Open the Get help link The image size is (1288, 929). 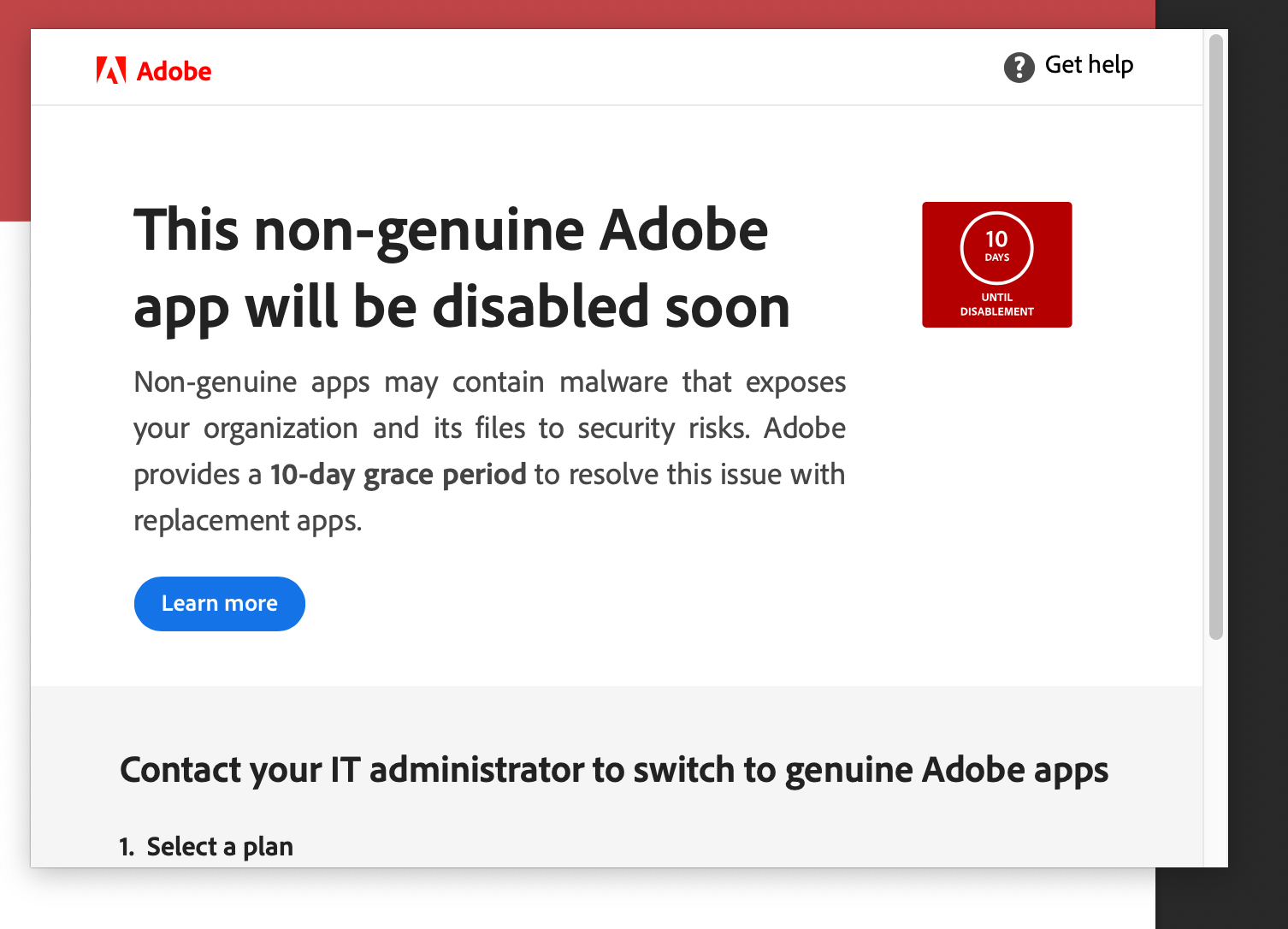[1090, 65]
